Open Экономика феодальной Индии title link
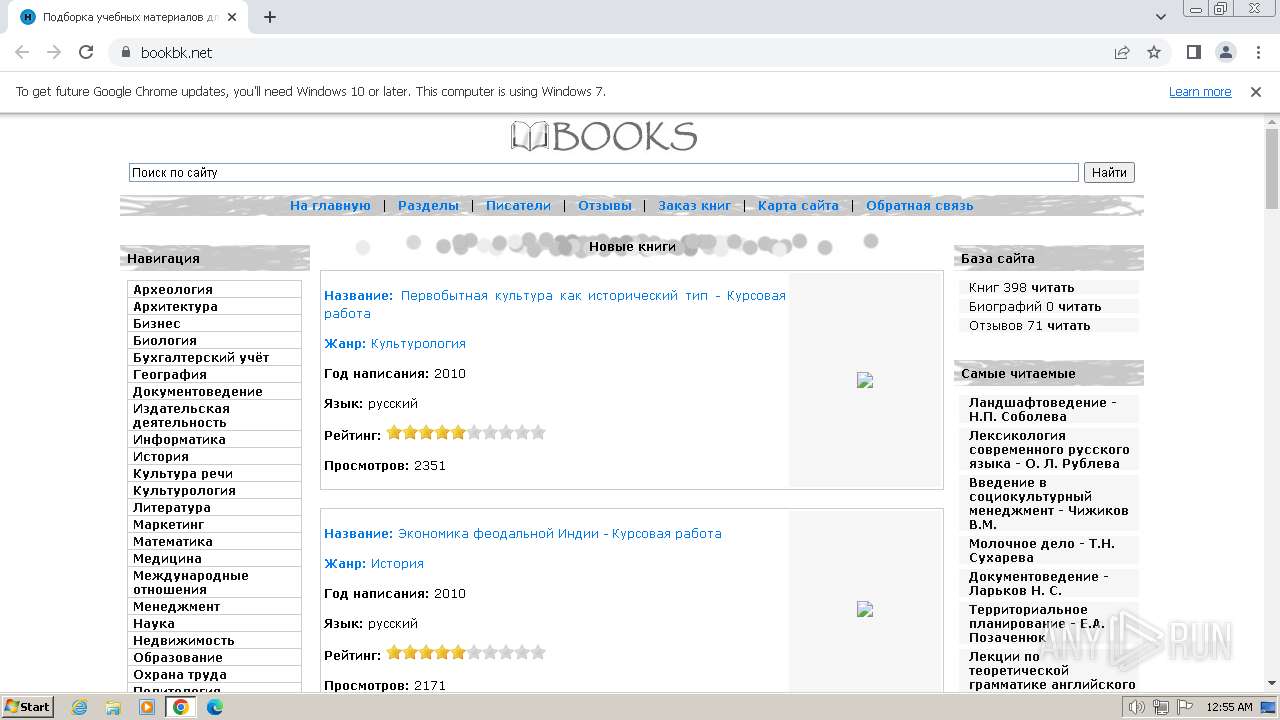 pos(560,533)
